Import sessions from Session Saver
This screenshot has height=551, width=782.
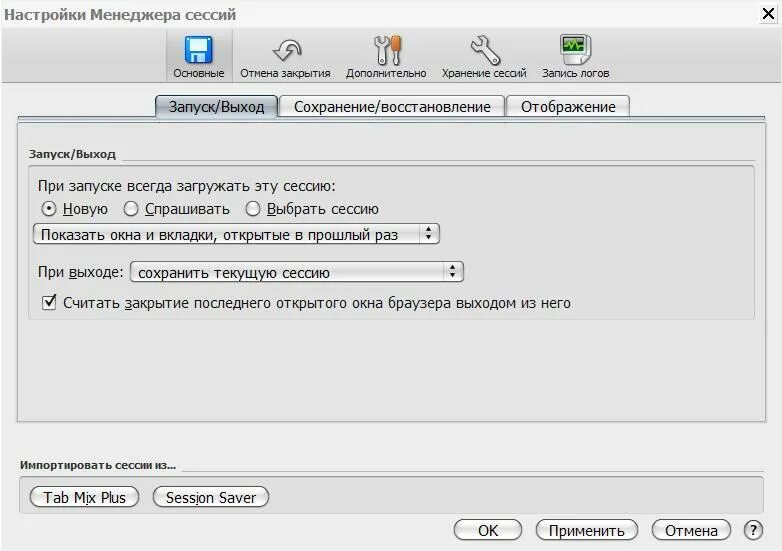click(211, 497)
